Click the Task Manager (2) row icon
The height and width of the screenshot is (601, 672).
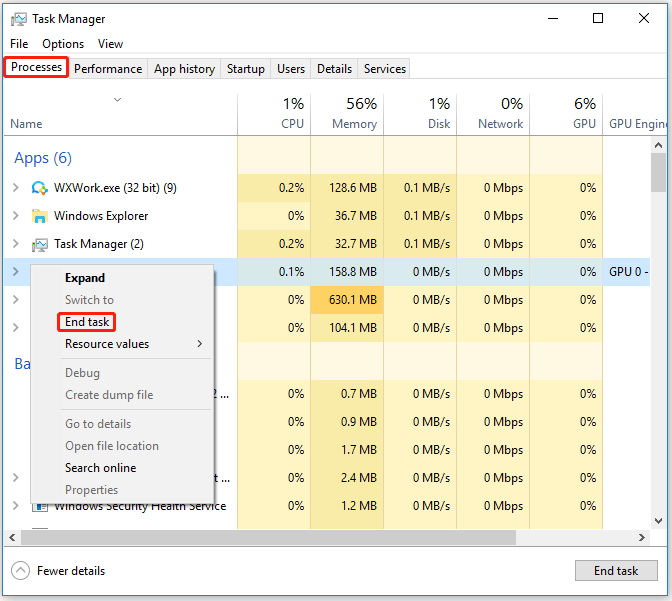point(39,244)
